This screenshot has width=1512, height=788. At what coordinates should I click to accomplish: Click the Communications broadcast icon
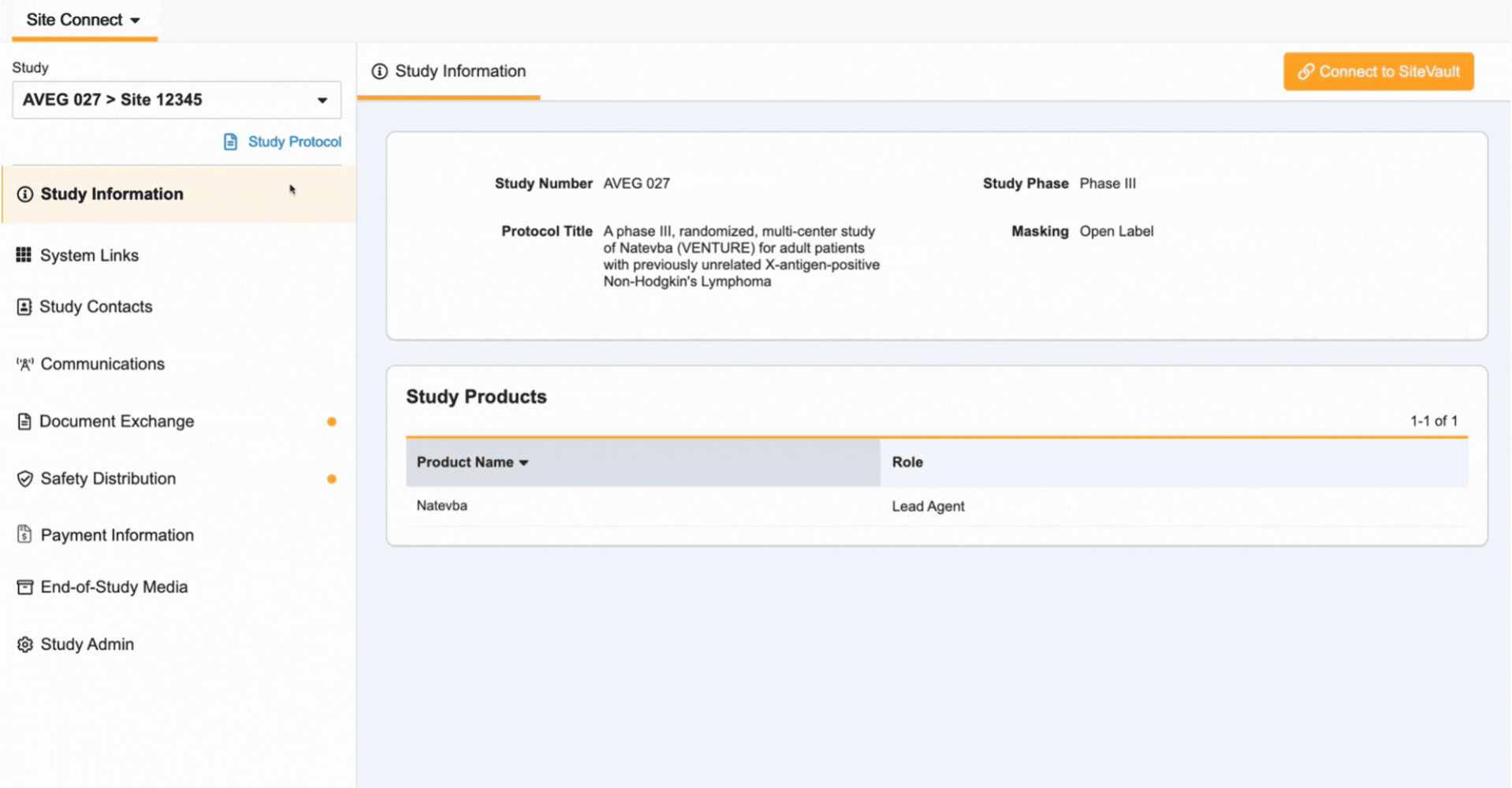tap(24, 364)
